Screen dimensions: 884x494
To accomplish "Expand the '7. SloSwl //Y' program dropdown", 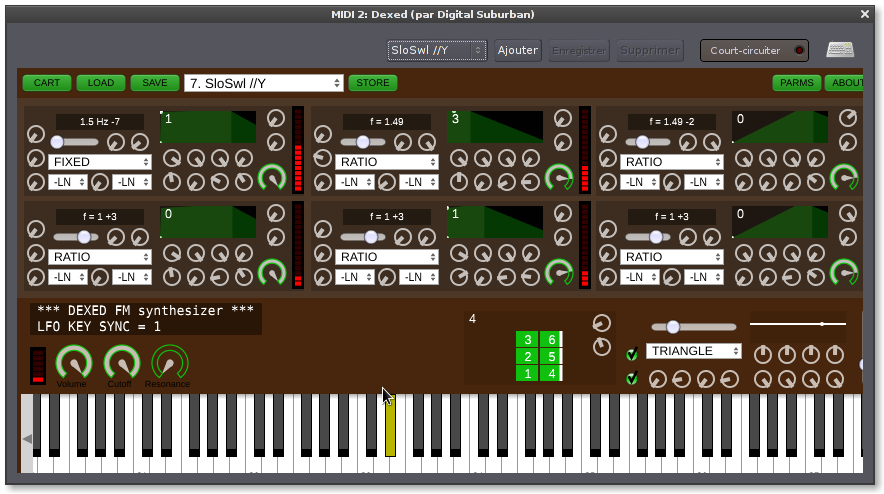I will click(x=264, y=83).
